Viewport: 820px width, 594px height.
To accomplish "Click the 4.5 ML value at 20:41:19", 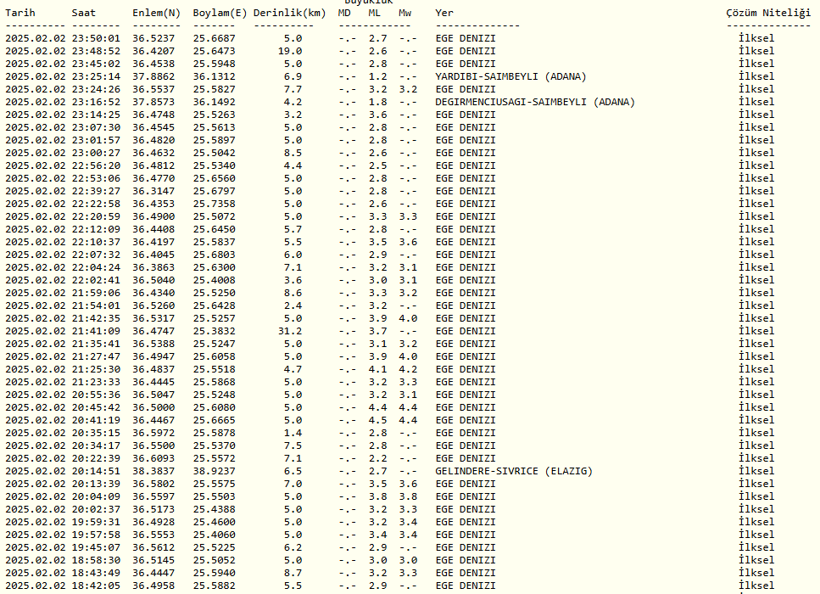I will pos(377,420).
